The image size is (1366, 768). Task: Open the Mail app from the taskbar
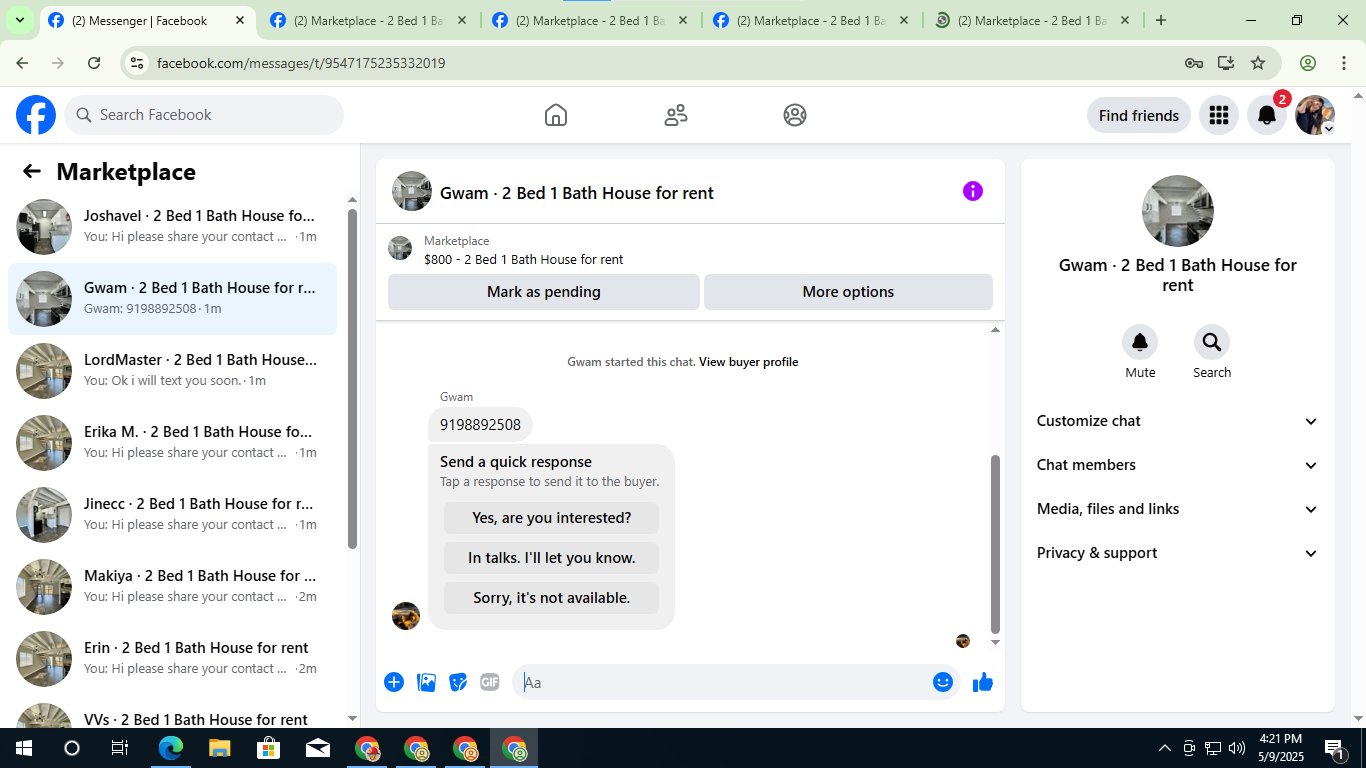click(318, 748)
